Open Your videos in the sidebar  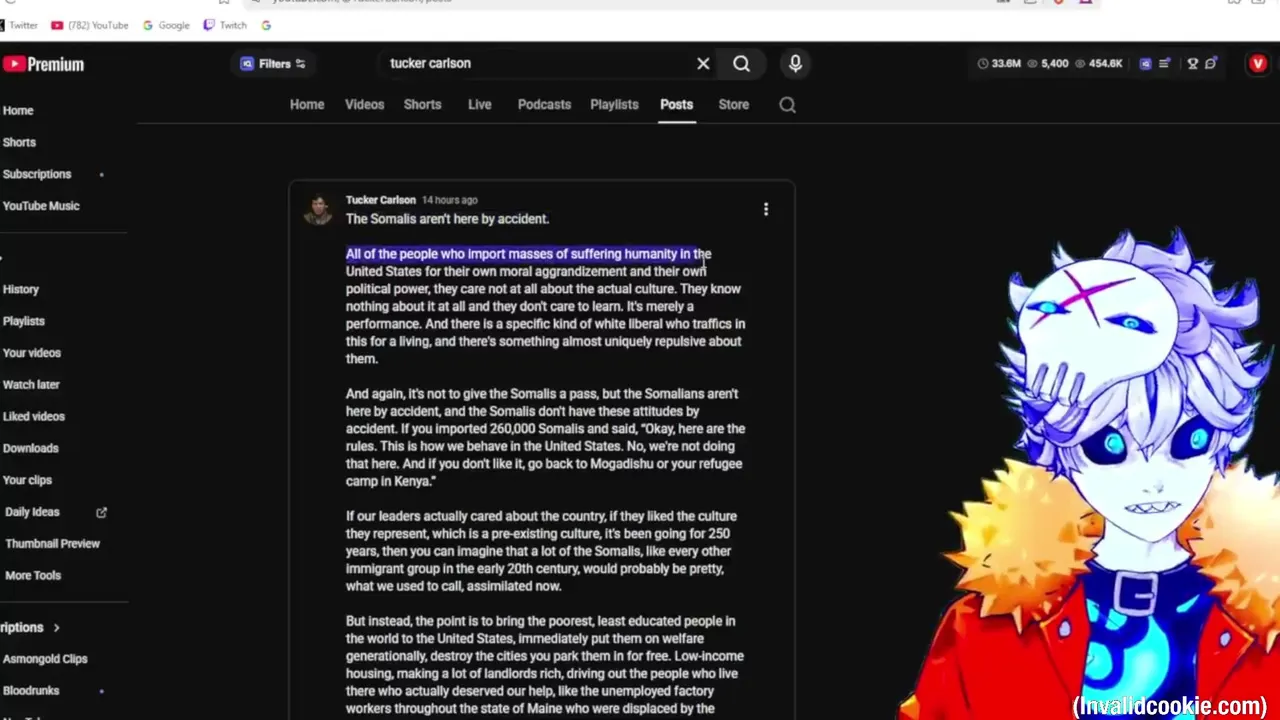[32, 353]
